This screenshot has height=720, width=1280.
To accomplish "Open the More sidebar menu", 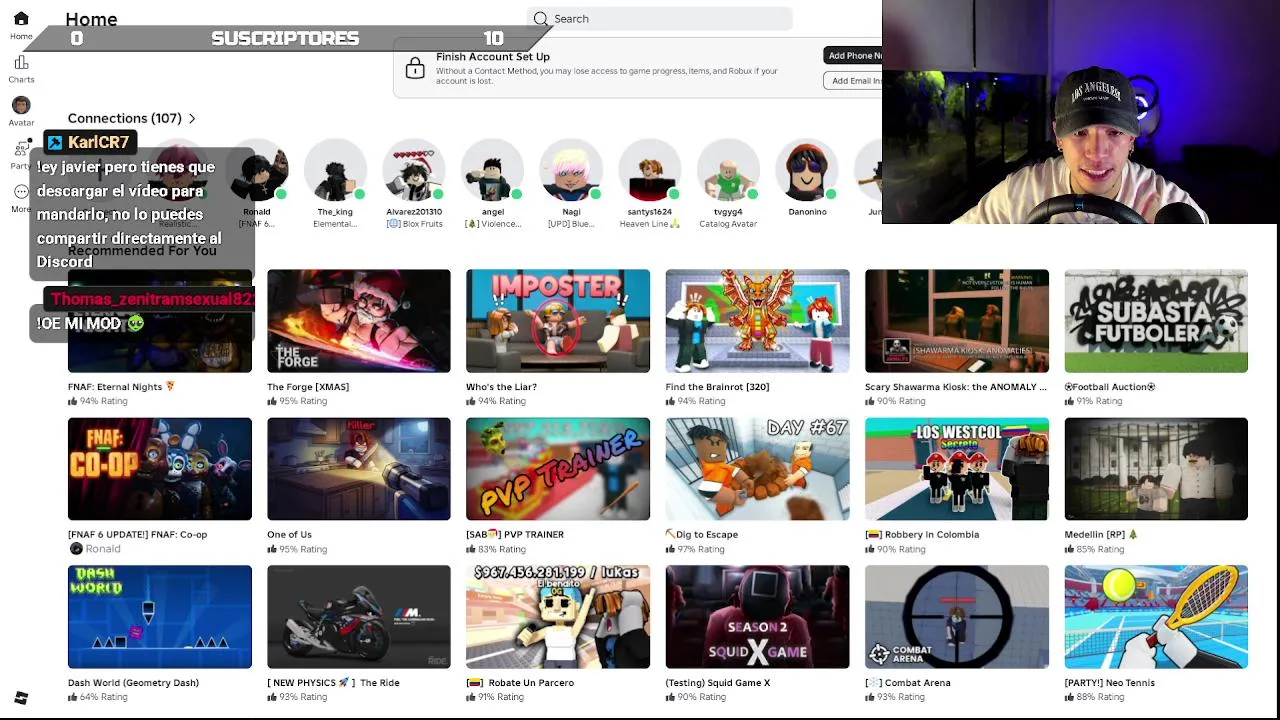I will 21,198.
